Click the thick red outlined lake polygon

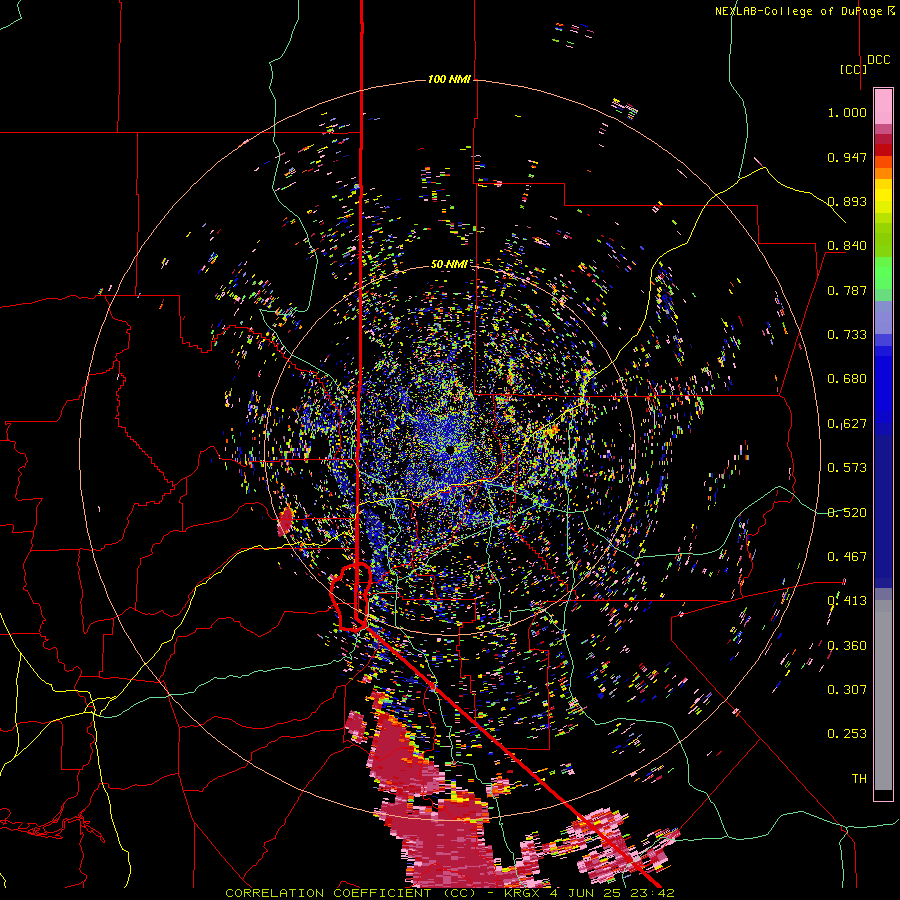coord(351,597)
